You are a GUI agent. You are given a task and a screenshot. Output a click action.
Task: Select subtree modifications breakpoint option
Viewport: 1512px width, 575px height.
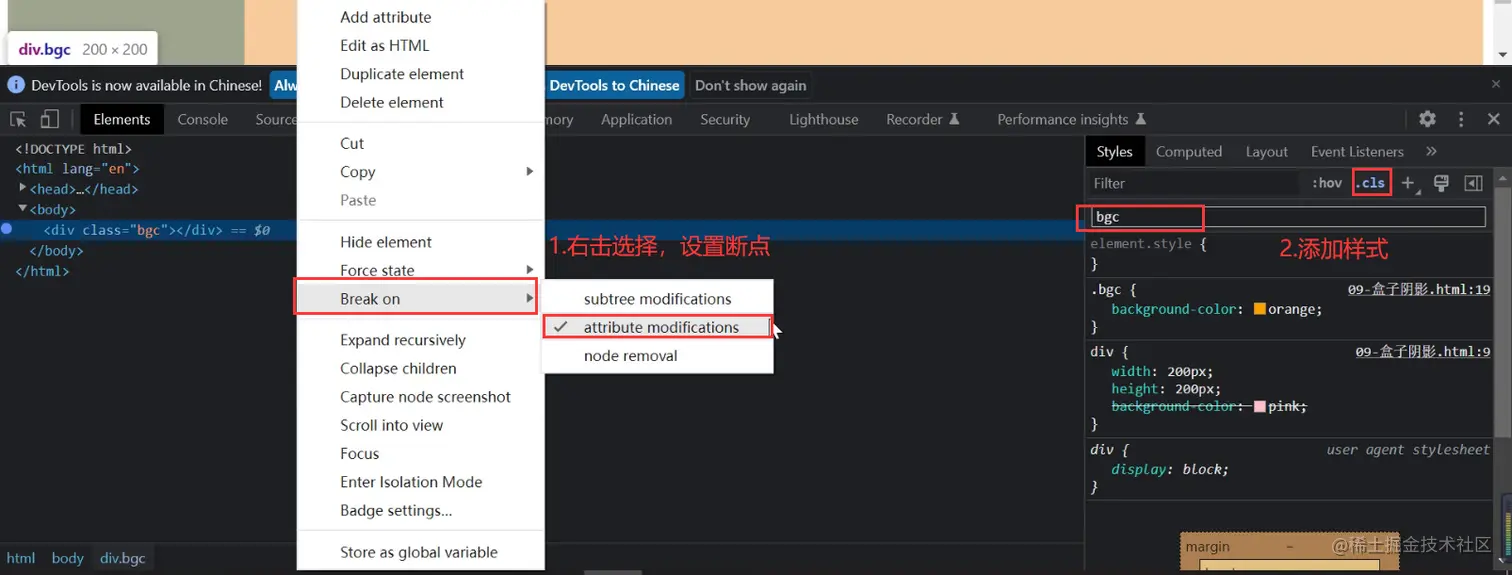658,299
